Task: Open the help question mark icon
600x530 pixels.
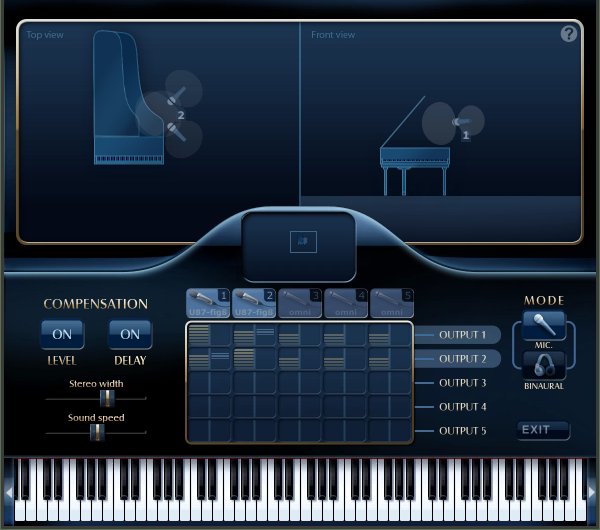Action: 569,34
